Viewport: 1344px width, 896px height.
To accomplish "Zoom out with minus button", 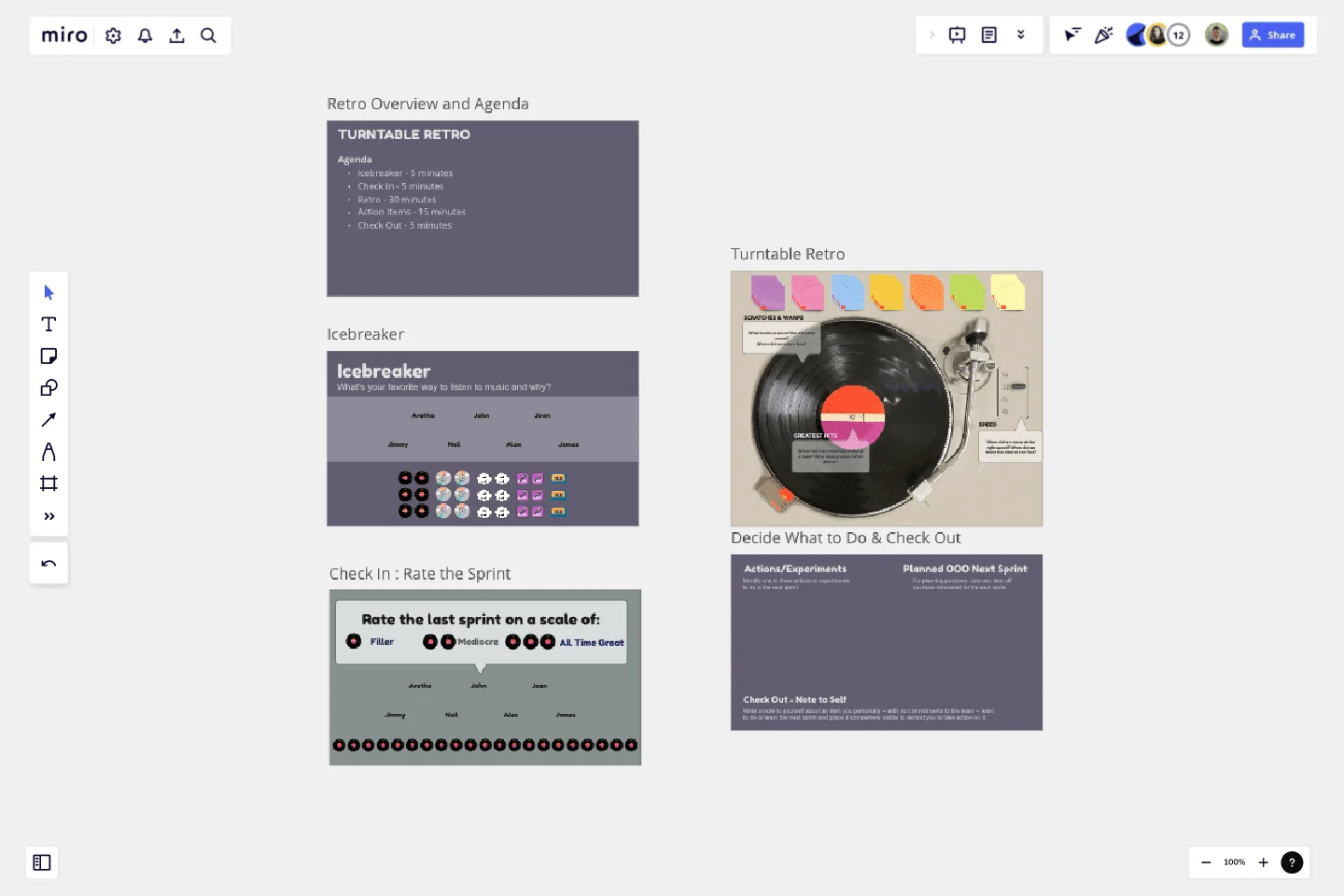I will (1206, 862).
